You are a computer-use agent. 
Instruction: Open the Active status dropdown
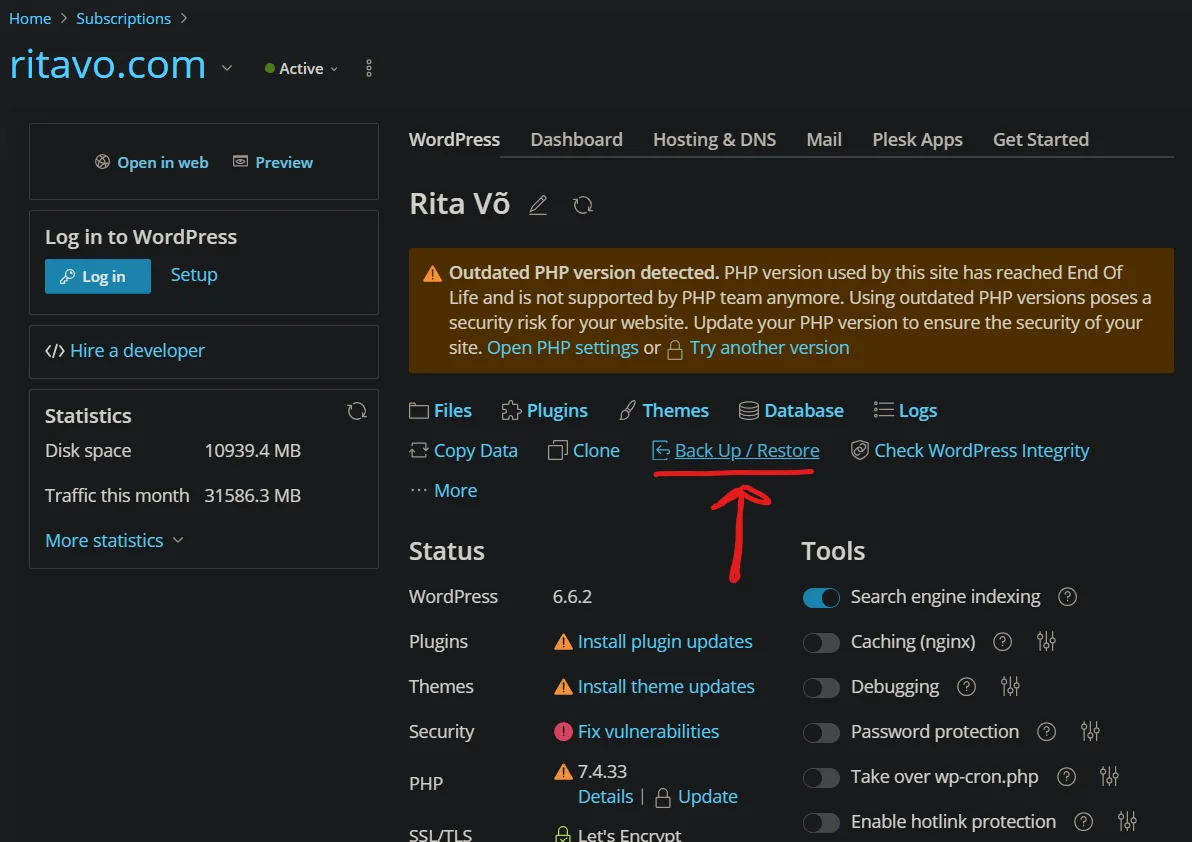pos(301,68)
